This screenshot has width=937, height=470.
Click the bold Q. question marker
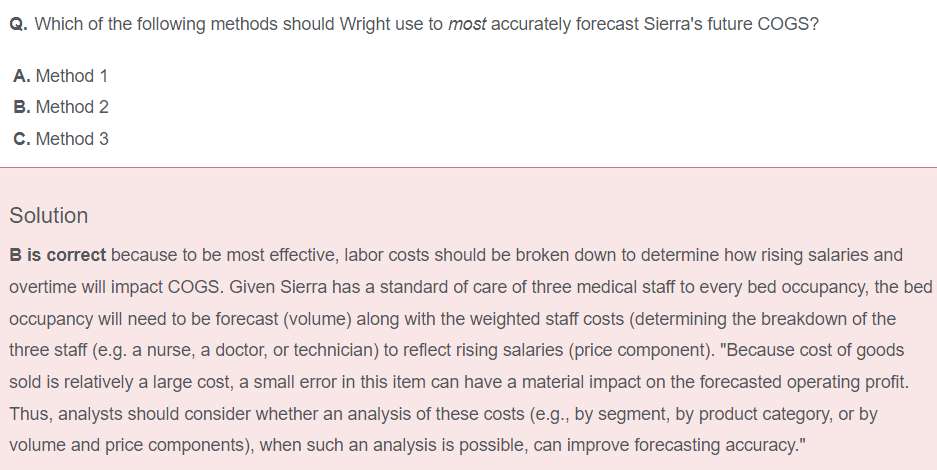[19, 24]
